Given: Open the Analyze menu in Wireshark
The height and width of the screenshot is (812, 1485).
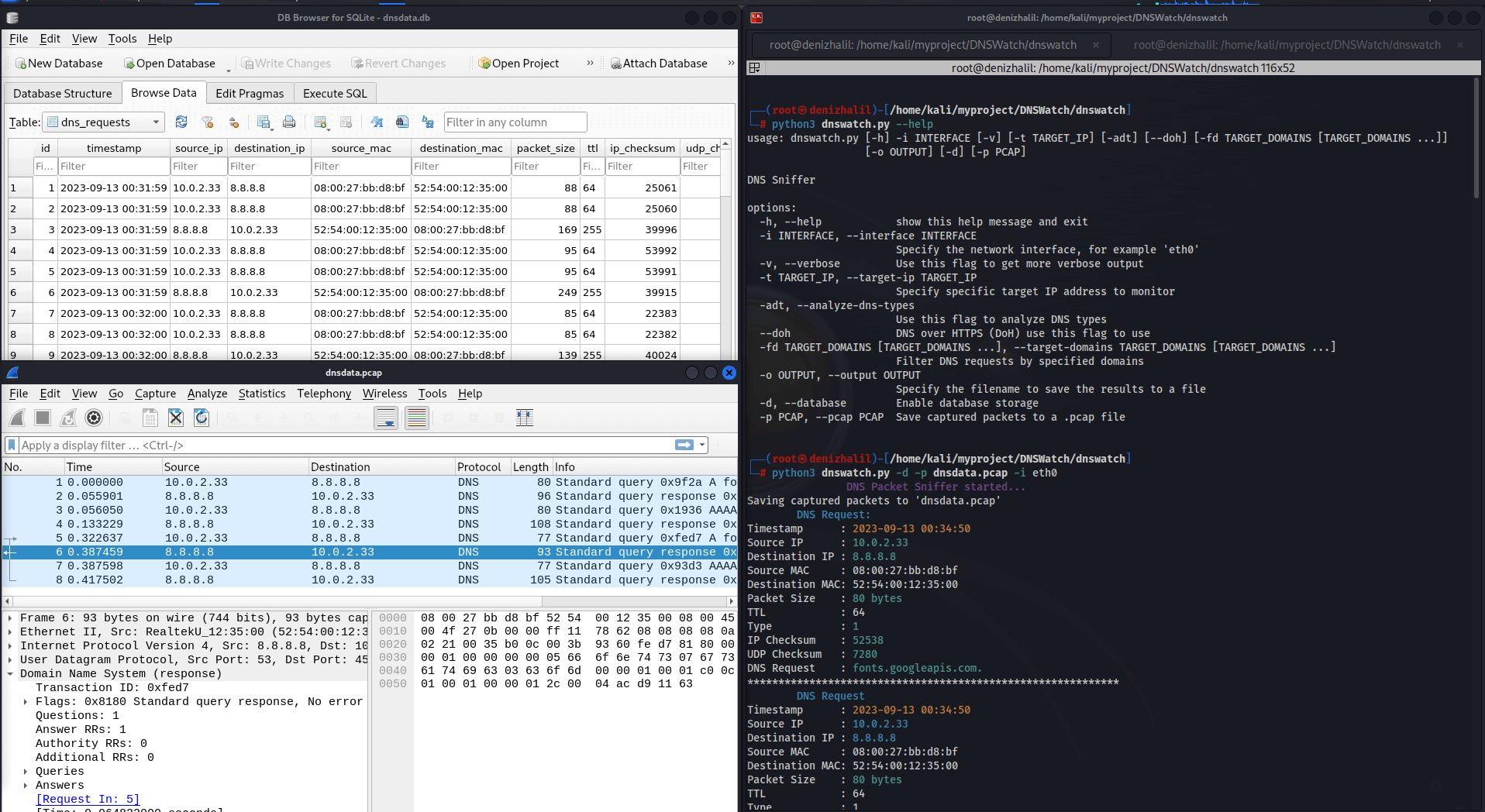Looking at the screenshot, I should pos(207,394).
